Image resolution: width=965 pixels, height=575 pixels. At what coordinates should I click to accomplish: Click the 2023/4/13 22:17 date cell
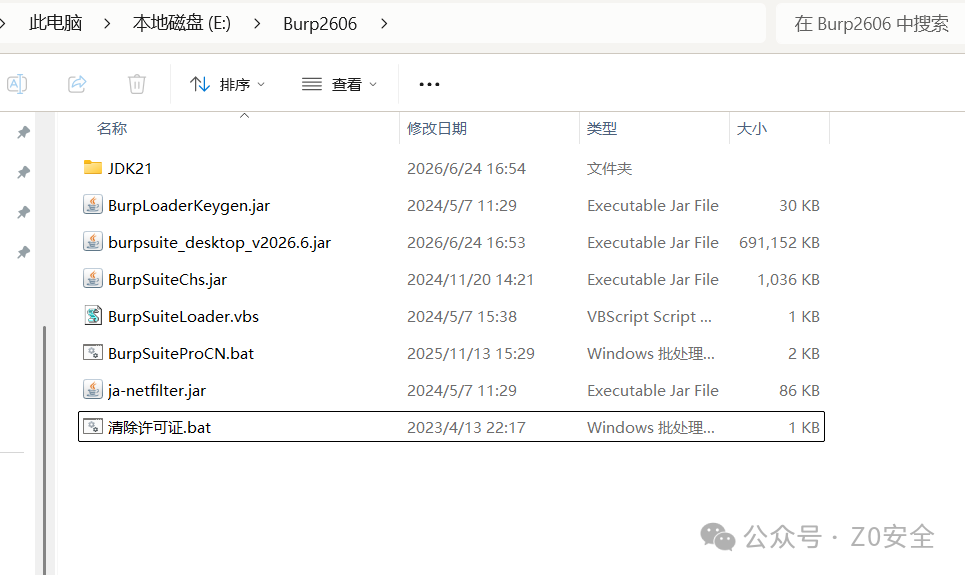tap(466, 427)
